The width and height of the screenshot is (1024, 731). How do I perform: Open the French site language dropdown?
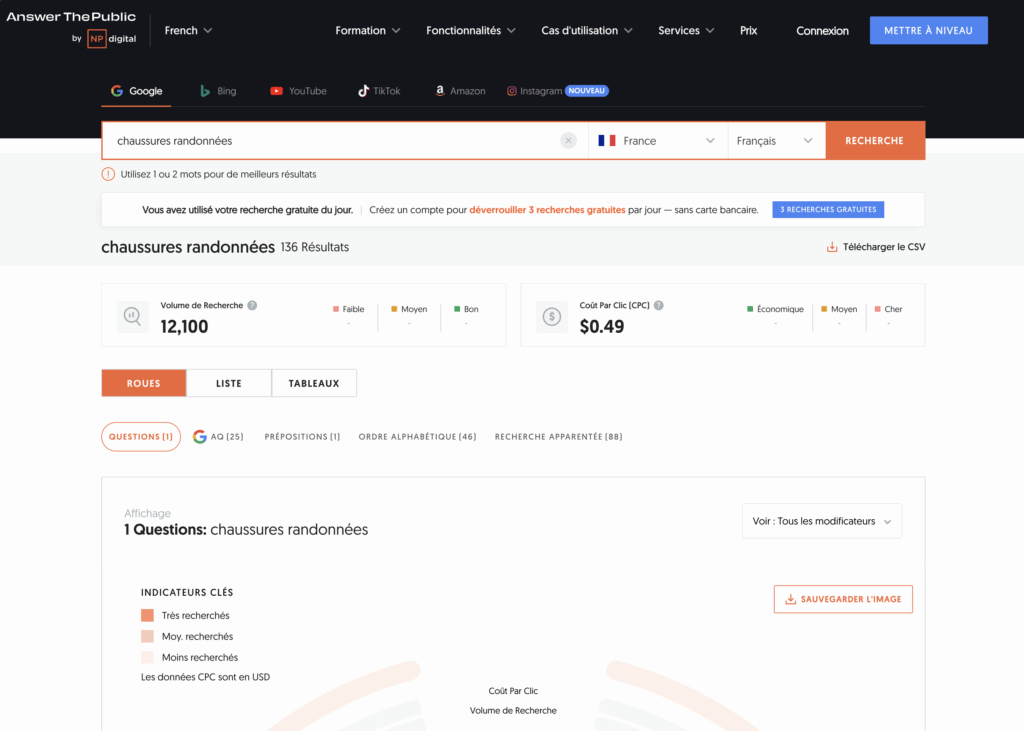click(188, 31)
